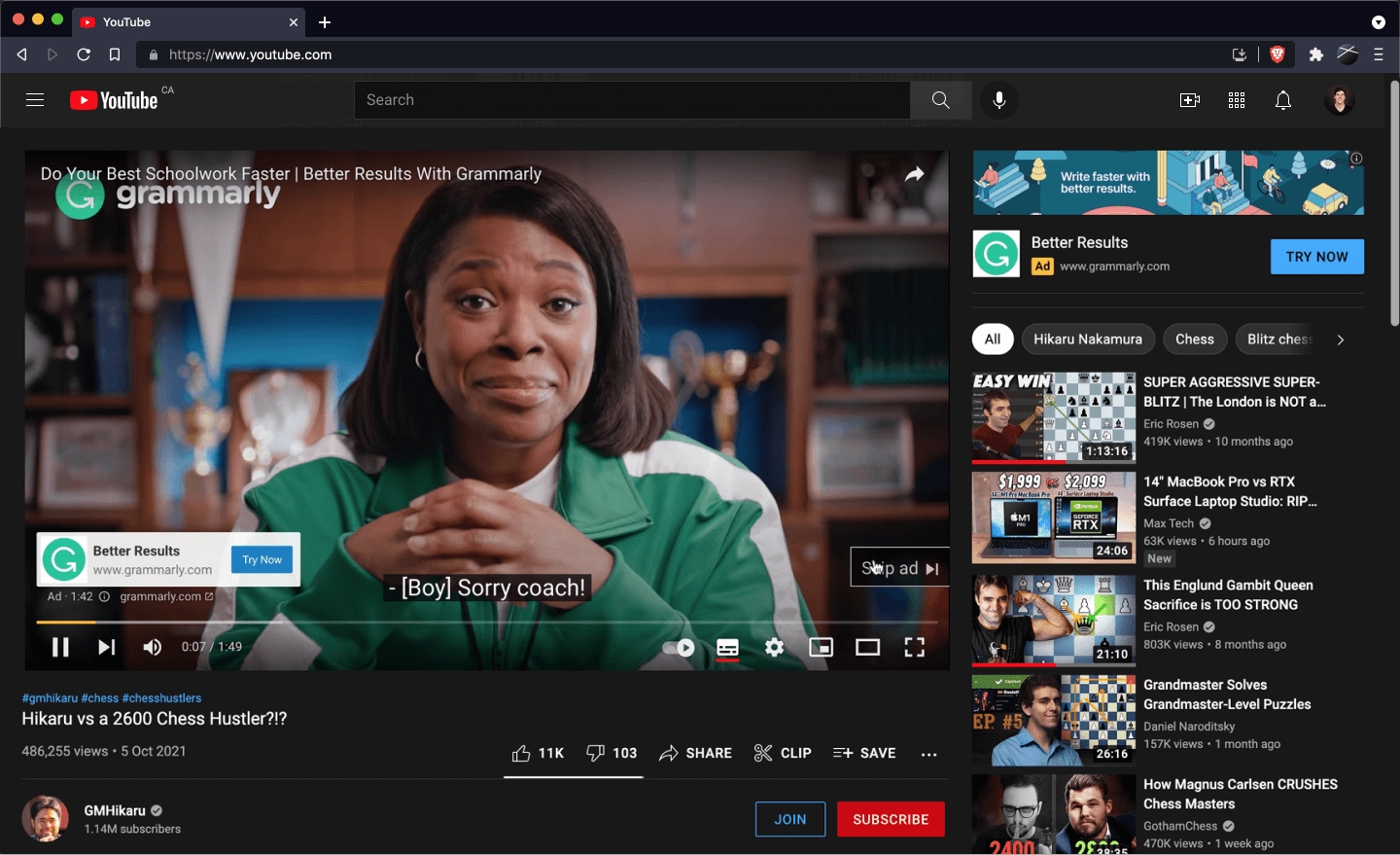Open the Eric Rosen channel under SUPER-BLITZ video
This screenshot has height=855, width=1400.
click(1171, 424)
